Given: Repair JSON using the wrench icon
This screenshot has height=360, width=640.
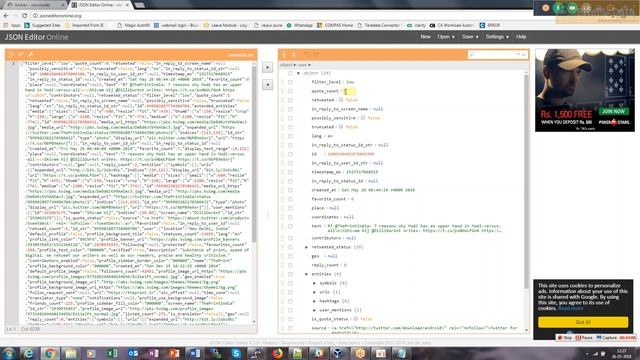Looking at the screenshot, I should [31, 54].
